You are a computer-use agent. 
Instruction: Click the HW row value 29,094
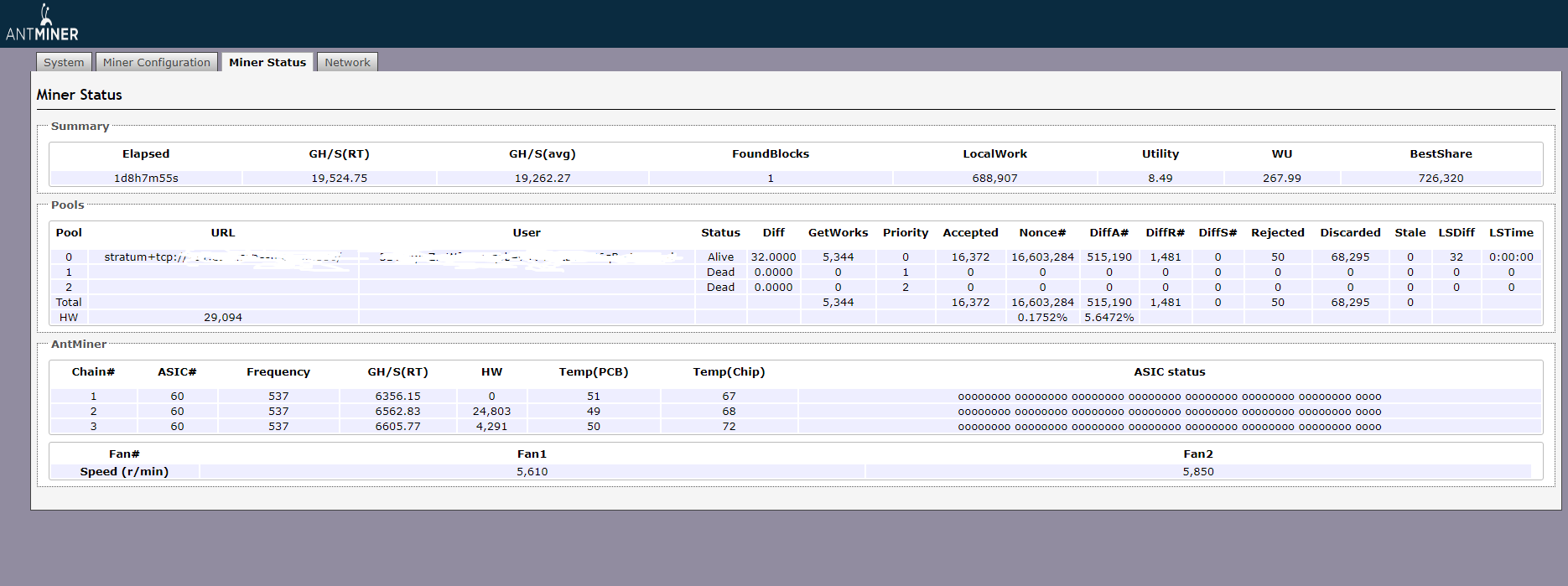223,318
